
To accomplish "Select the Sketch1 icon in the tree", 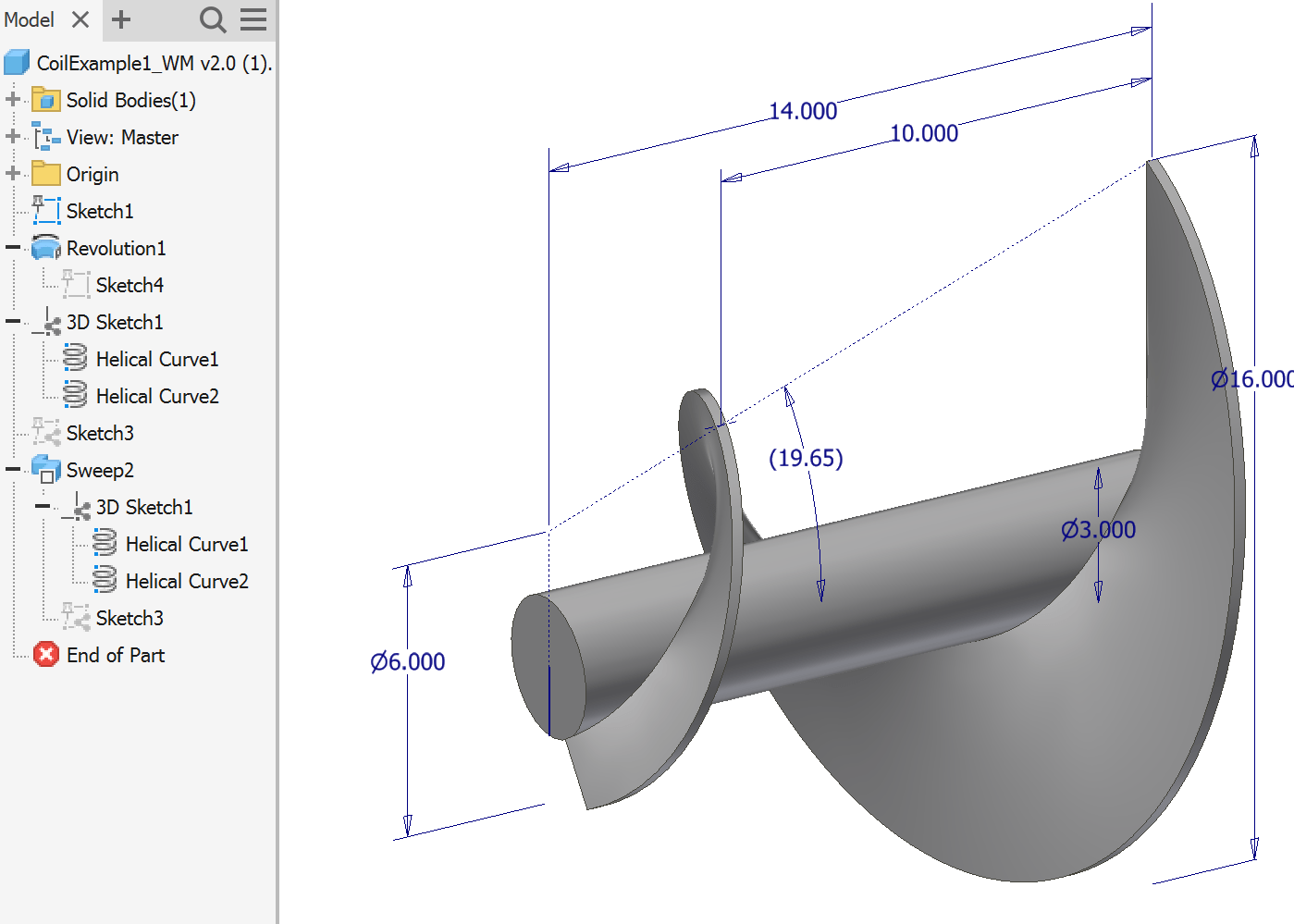I will pos(46,210).
